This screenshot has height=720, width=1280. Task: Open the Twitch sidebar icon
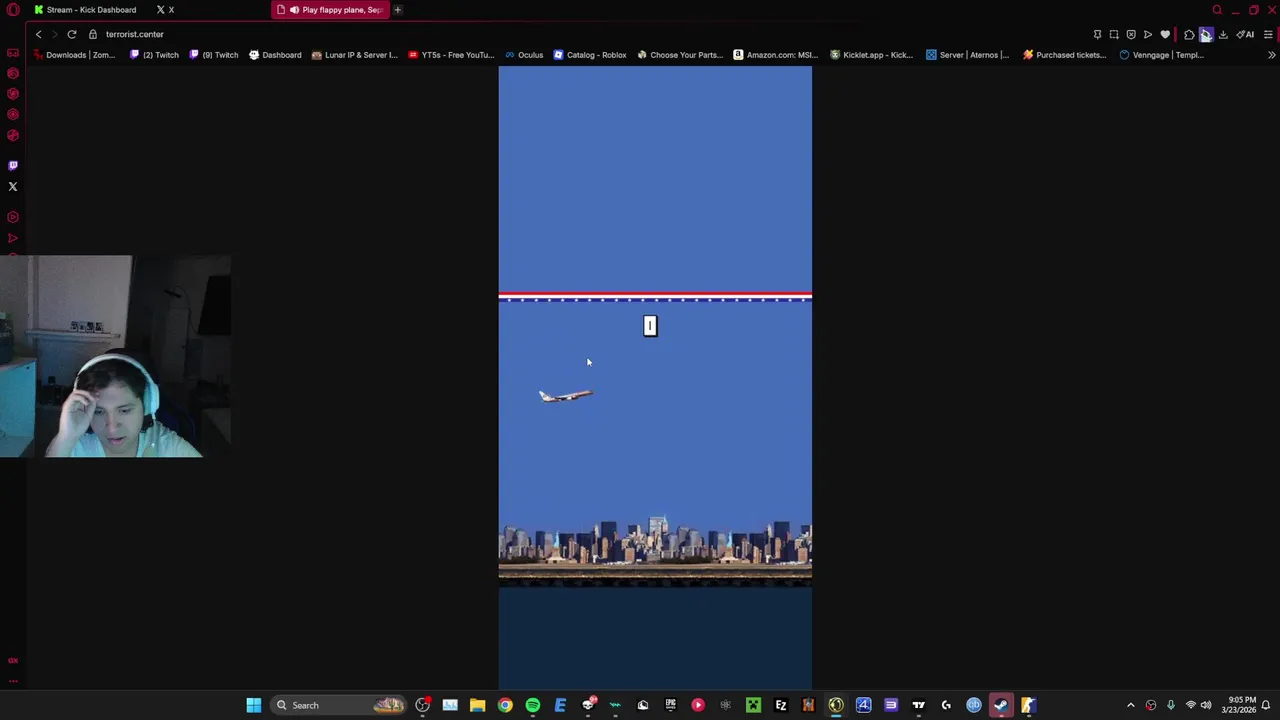(x=13, y=165)
